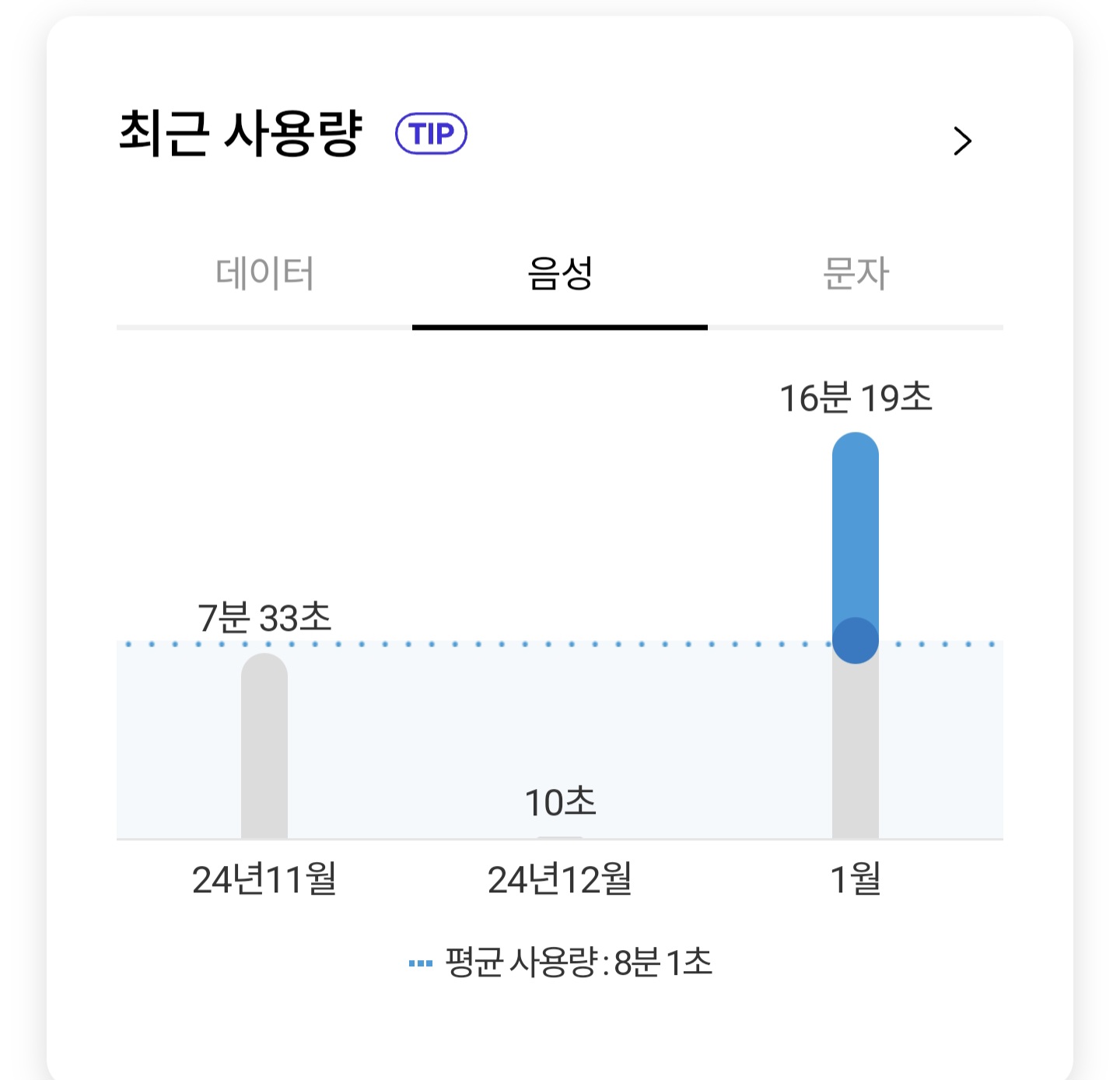1120x1080 pixels.
Task: Tap the 최근 사용량 heading
Action: [240, 134]
